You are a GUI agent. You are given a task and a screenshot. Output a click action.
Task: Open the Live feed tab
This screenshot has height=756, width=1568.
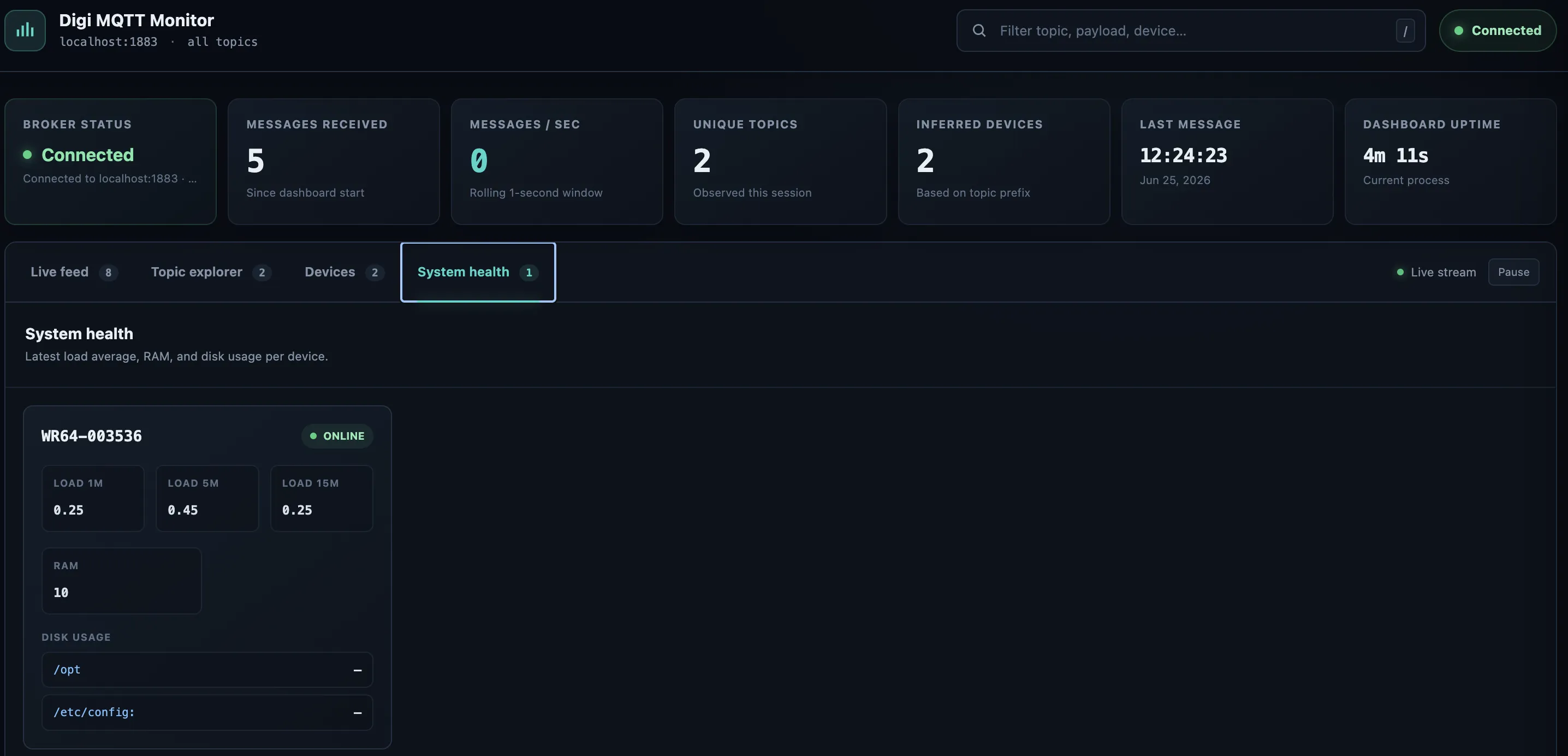click(x=74, y=273)
